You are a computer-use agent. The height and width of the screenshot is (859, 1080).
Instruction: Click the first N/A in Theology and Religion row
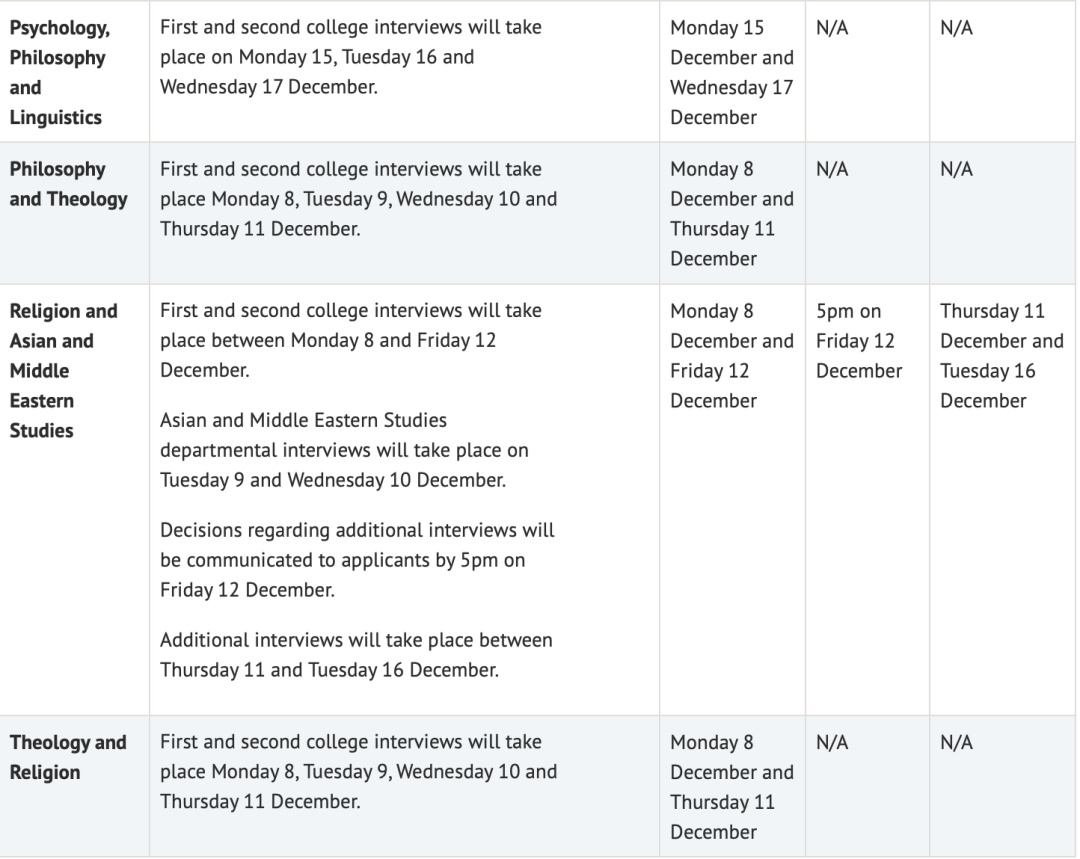click(x=832, y=743)
